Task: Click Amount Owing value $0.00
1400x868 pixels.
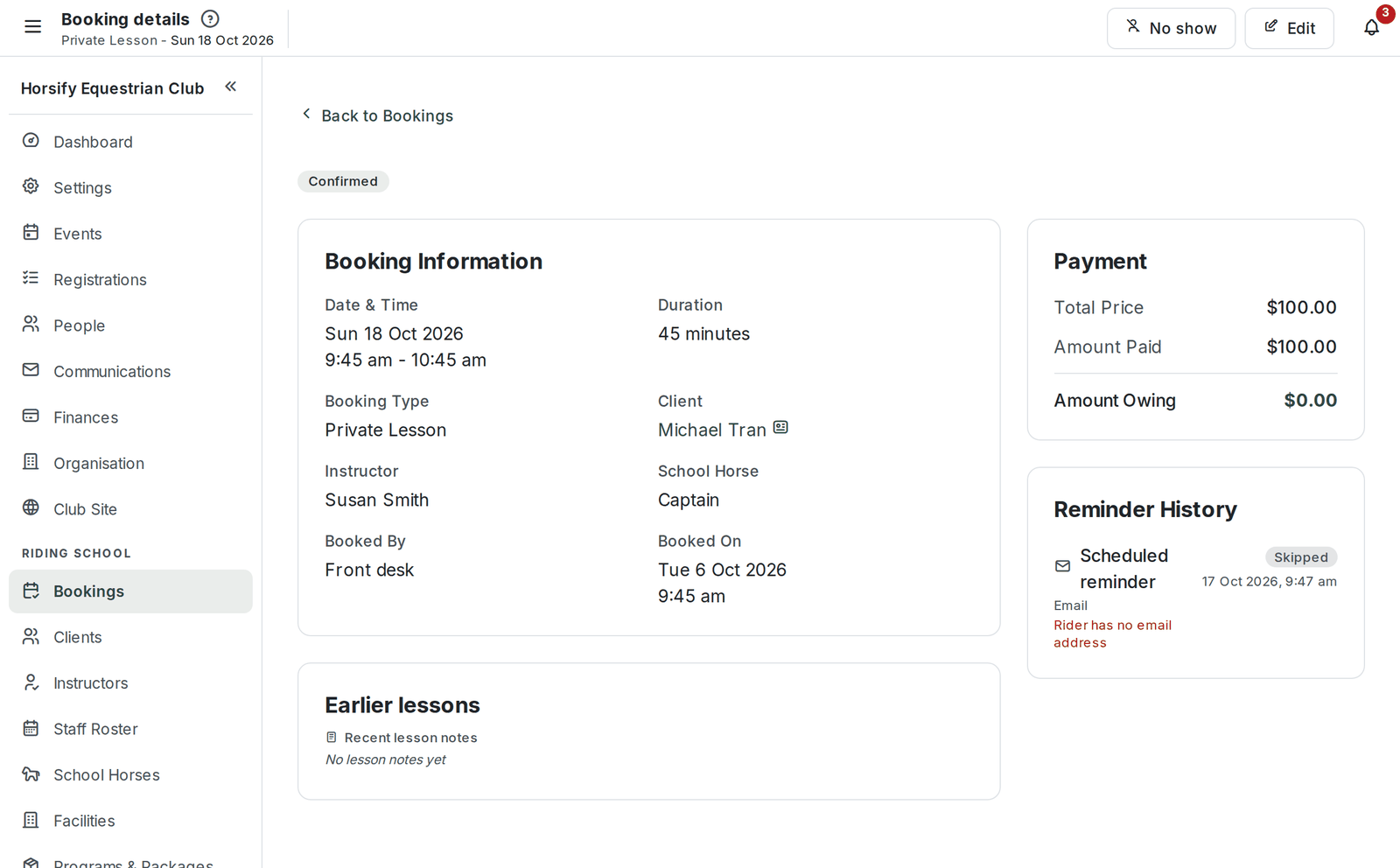Action: pos(1310,400)
